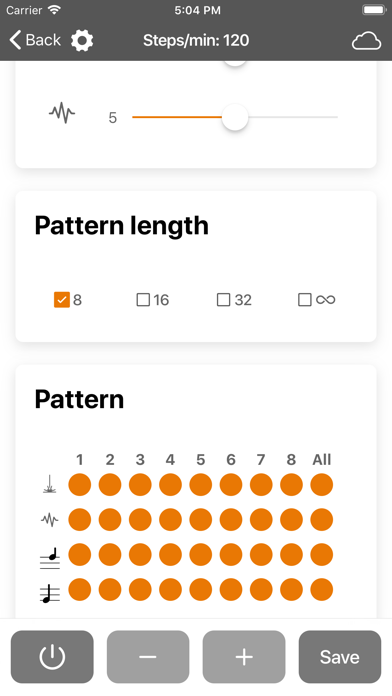Increase steps per minute with the plus button

pos(244,657)
